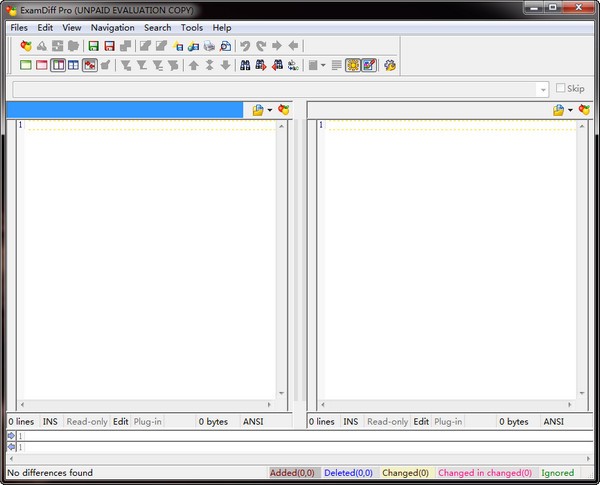Click the Find Next binoculars icon
The width and height of the screenshot is (600, 485).
pos(261,65)
